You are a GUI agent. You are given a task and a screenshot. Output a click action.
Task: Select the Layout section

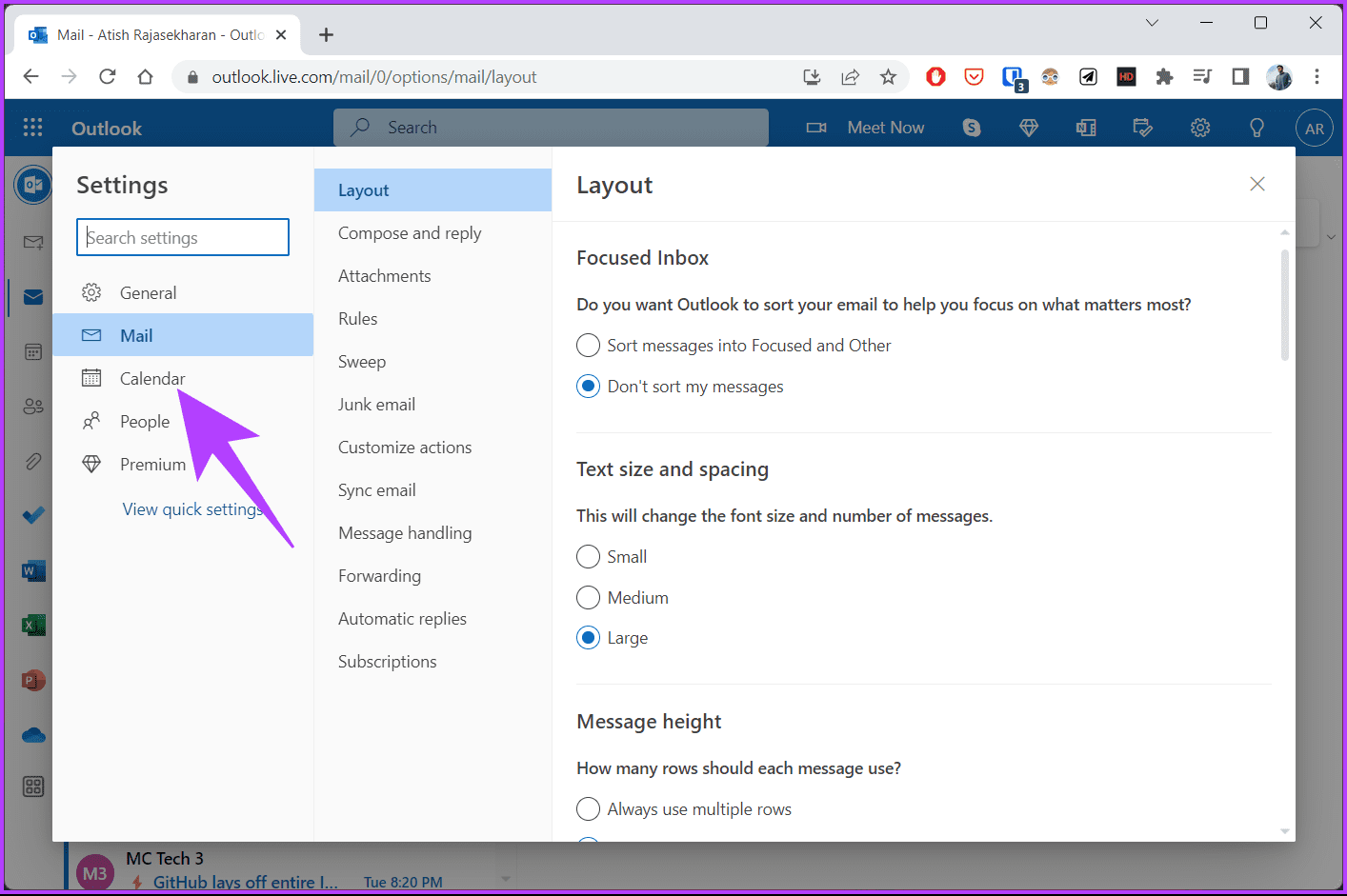[x=432, y=189]
